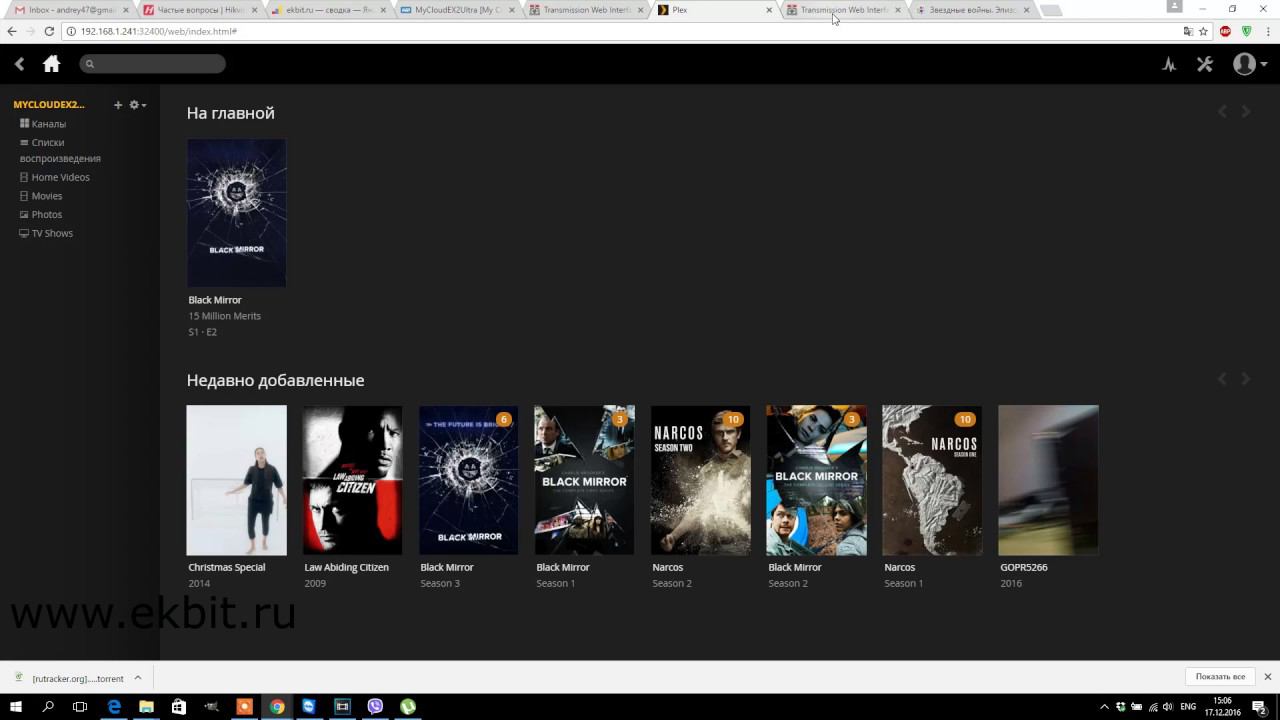Open File Explorer from the taskbar
1280x720 pixels.
147,707
